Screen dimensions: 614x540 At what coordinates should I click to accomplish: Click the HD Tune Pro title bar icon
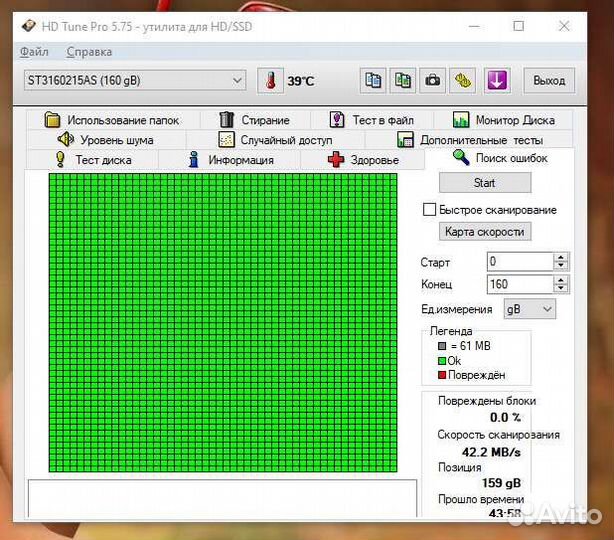(29, 26)
